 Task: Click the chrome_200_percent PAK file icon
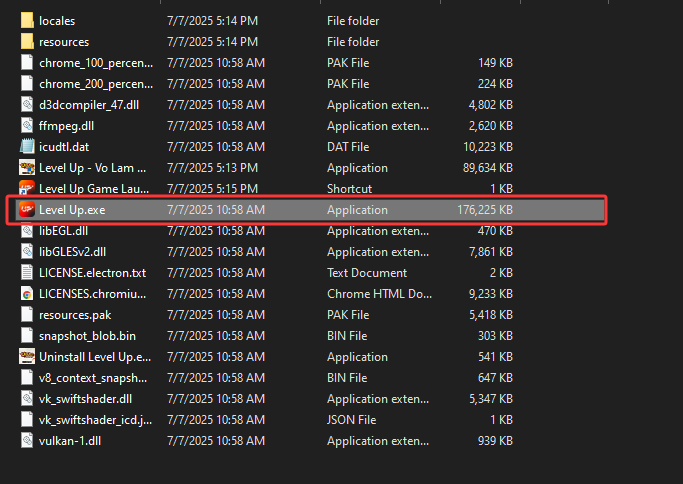coord(27,83)
